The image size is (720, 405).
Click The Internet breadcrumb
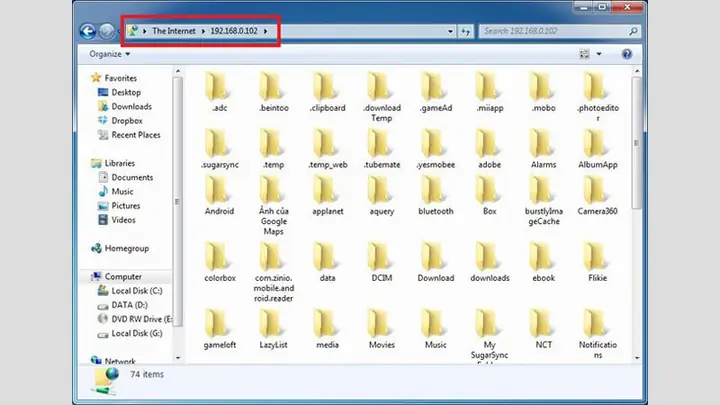coord(174,31)
